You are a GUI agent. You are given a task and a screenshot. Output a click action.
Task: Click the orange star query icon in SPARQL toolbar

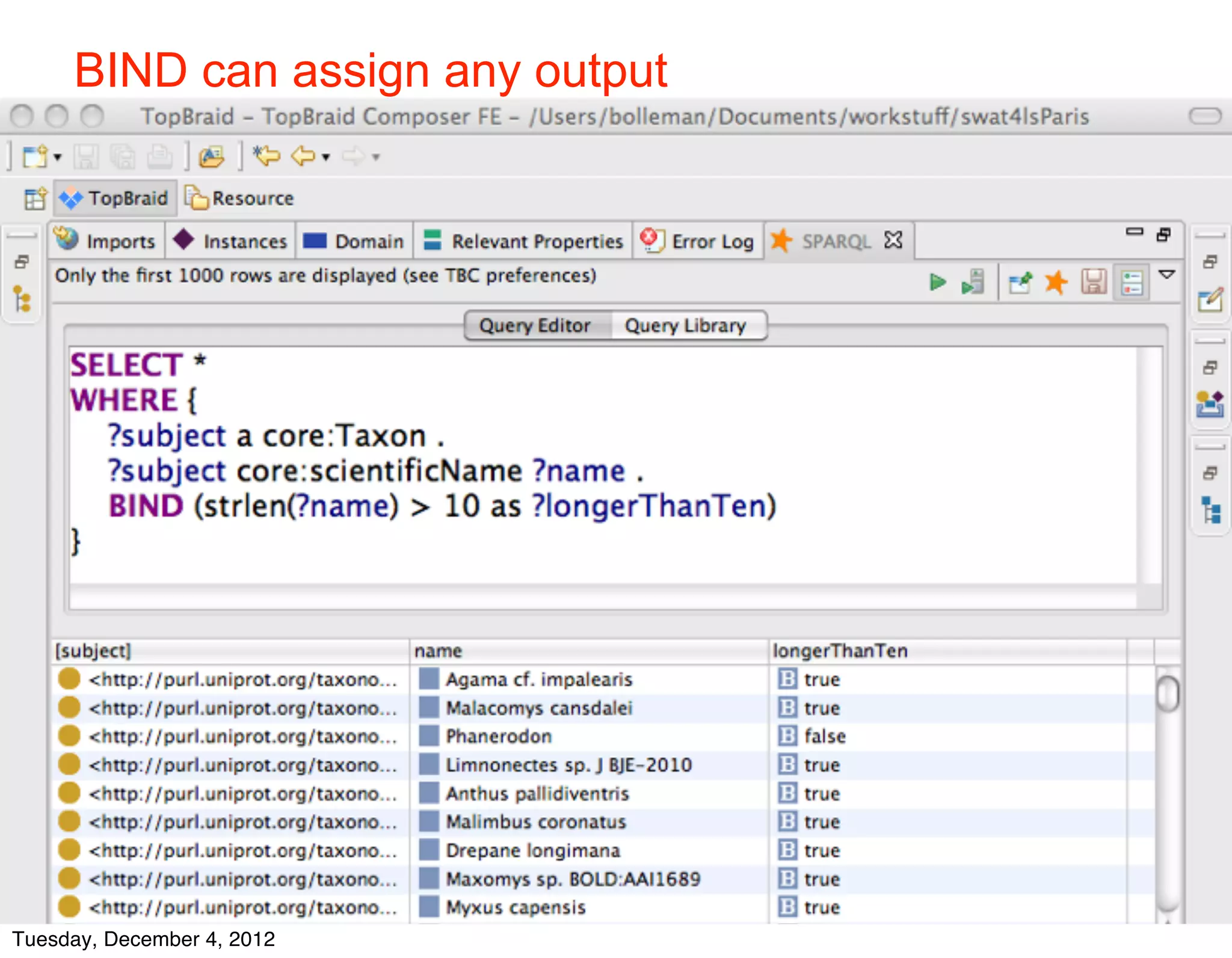[x=1056, y=282]
